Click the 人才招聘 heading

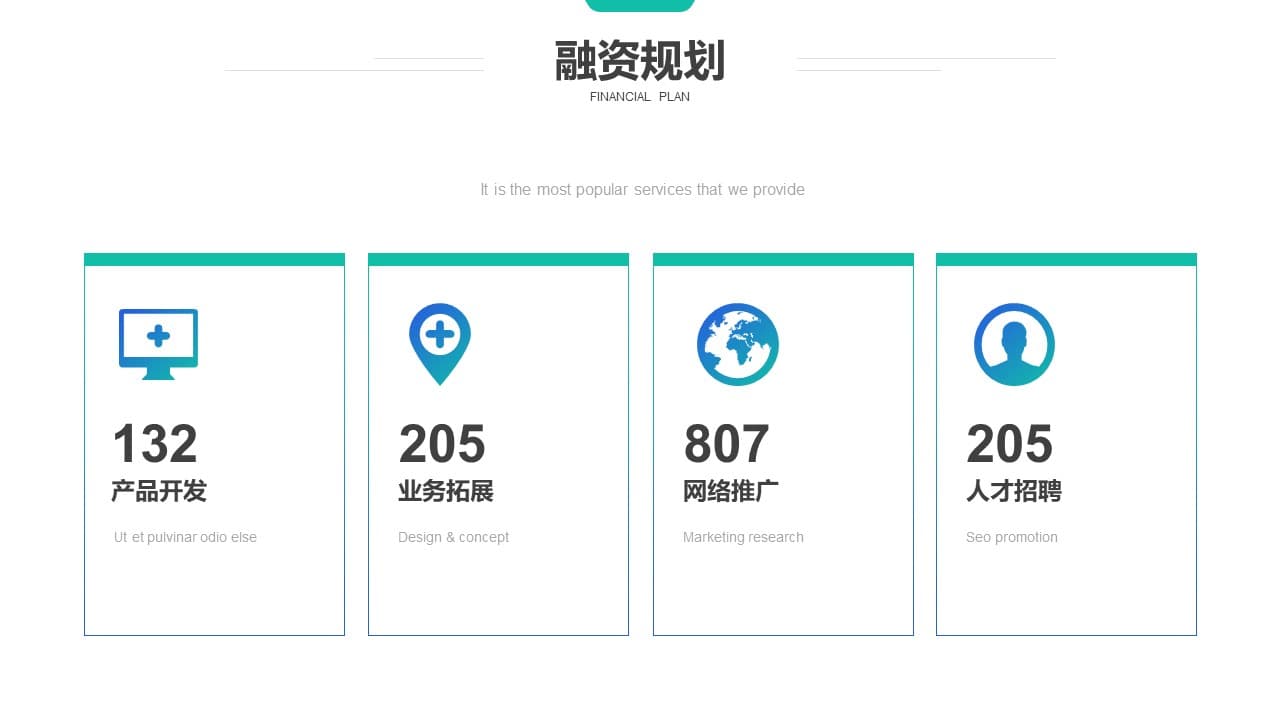[1014, 491]
